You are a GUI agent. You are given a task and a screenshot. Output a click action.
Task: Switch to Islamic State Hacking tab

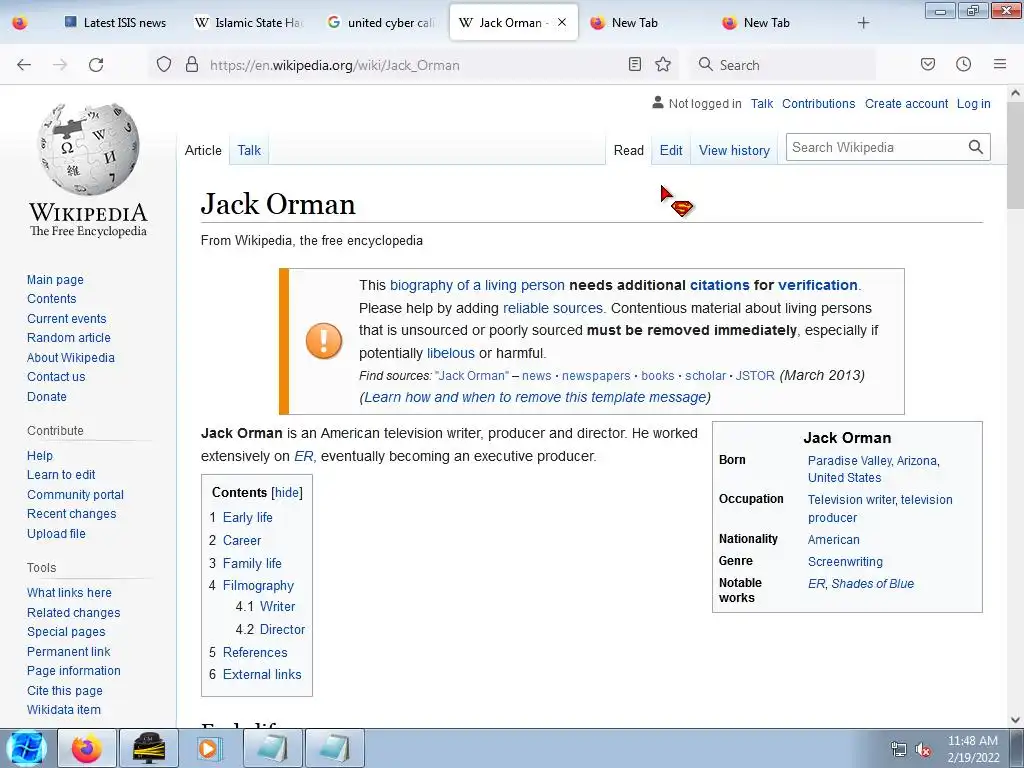[251, 23]
